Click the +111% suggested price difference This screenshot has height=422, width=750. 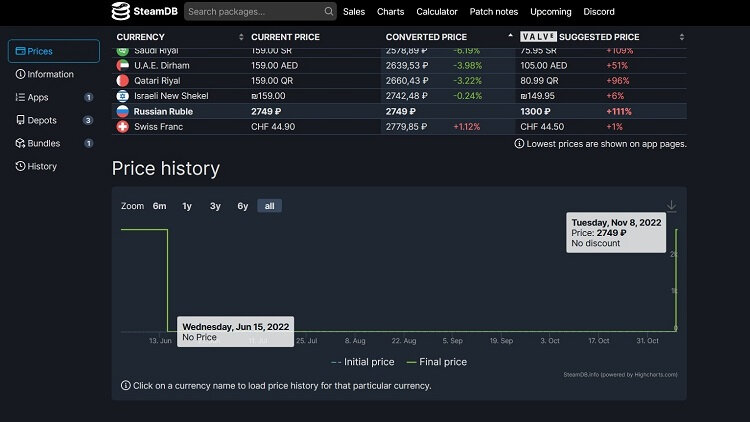[x=619, y=111]
